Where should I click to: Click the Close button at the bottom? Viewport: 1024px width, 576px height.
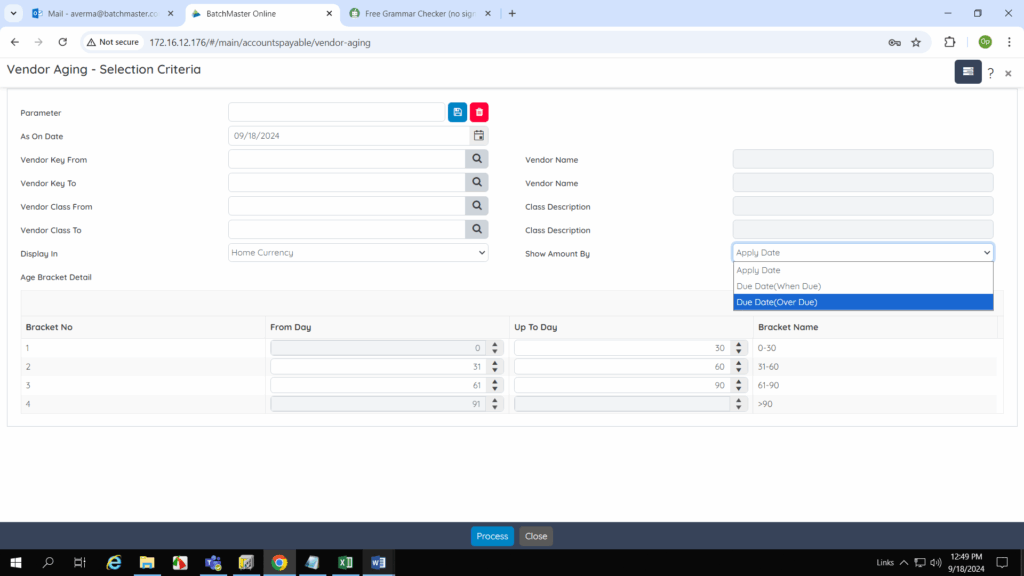pyautogui.click(x=536, y=536)
